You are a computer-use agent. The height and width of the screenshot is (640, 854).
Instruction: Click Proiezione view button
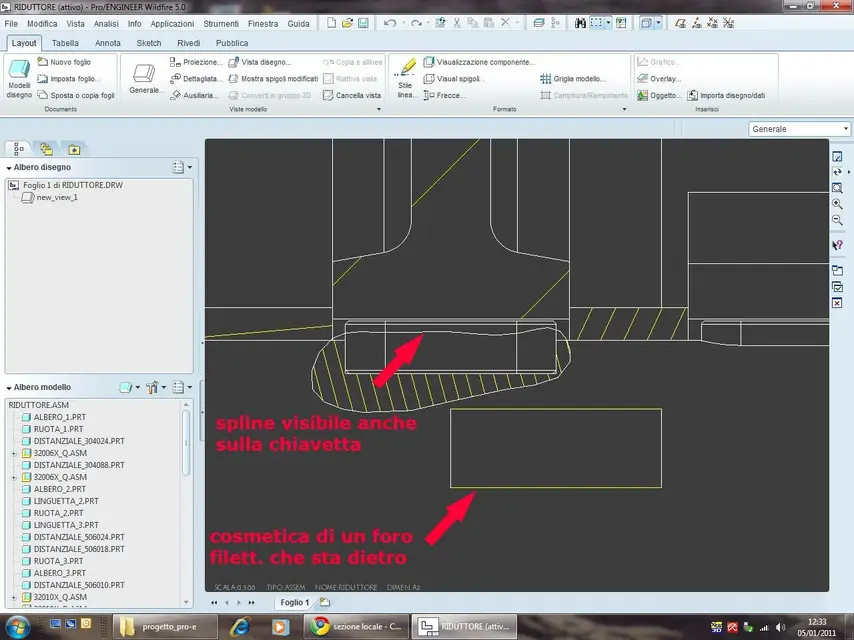pos(196,62)
